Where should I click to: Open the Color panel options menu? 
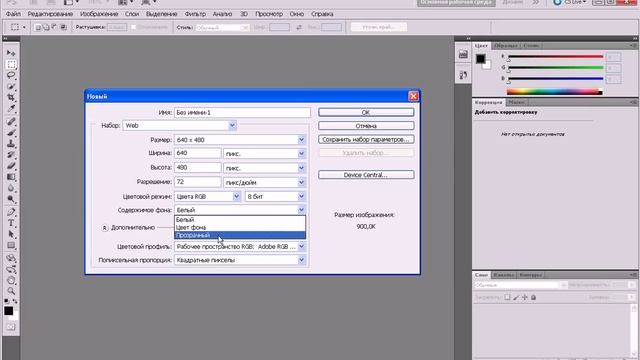click(633, 46)
